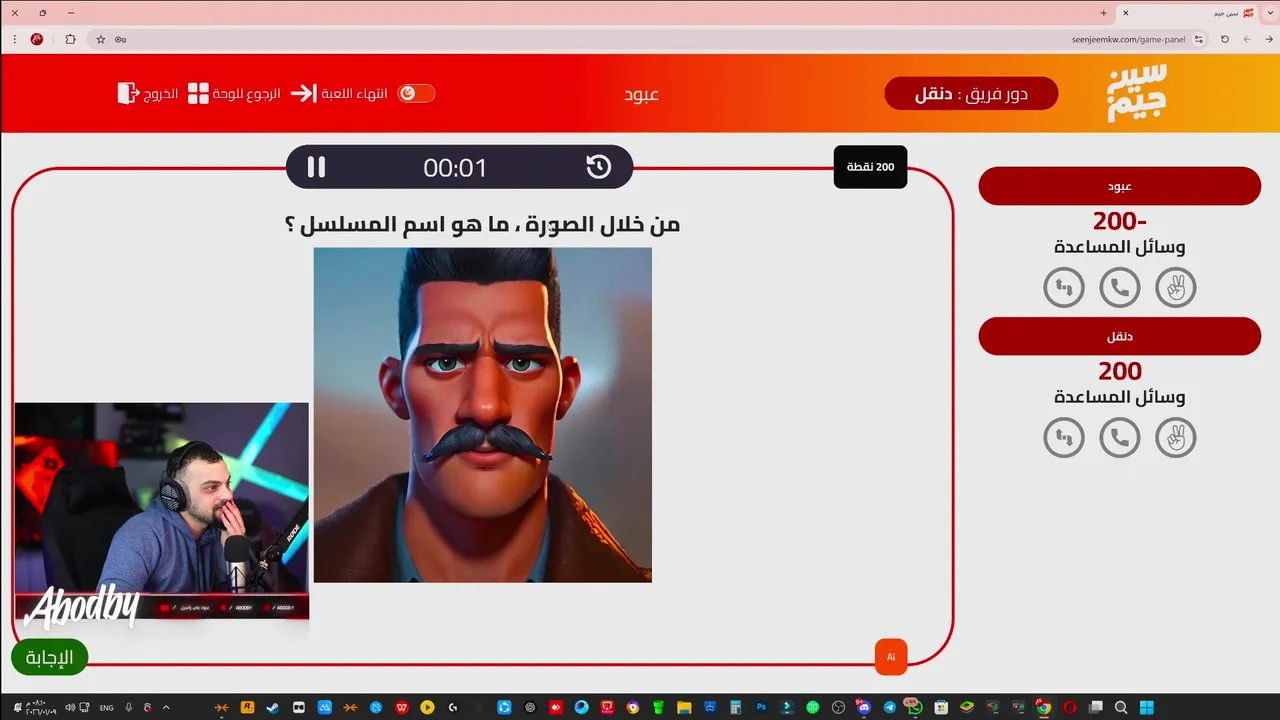
Task: Open the browser three-dot menu
Action: click(14, 39)
